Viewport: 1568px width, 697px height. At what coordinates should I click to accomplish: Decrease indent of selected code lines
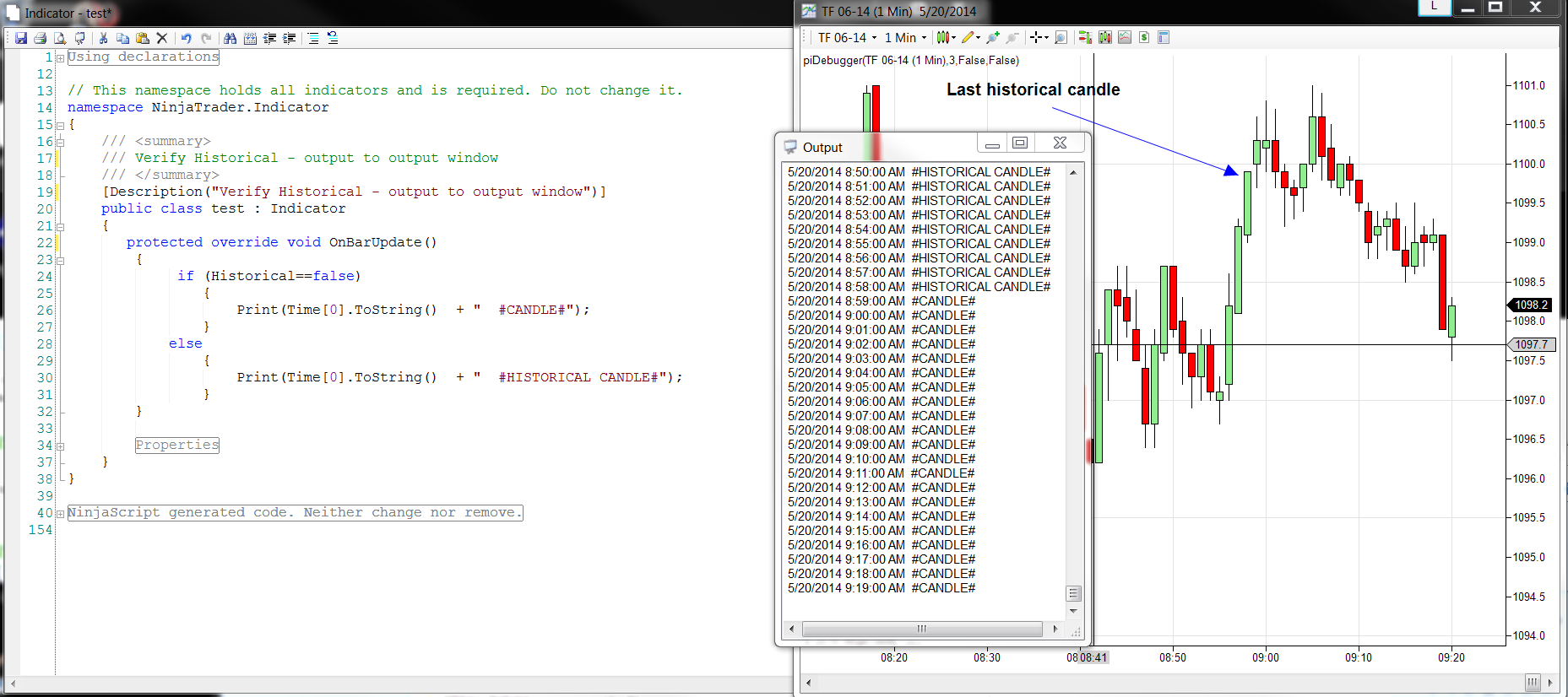coord(269,38)
